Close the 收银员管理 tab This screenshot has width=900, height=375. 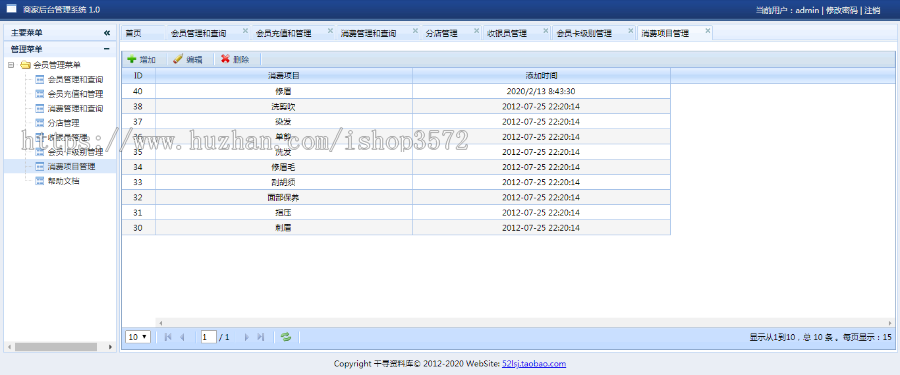tap(545, 30)
